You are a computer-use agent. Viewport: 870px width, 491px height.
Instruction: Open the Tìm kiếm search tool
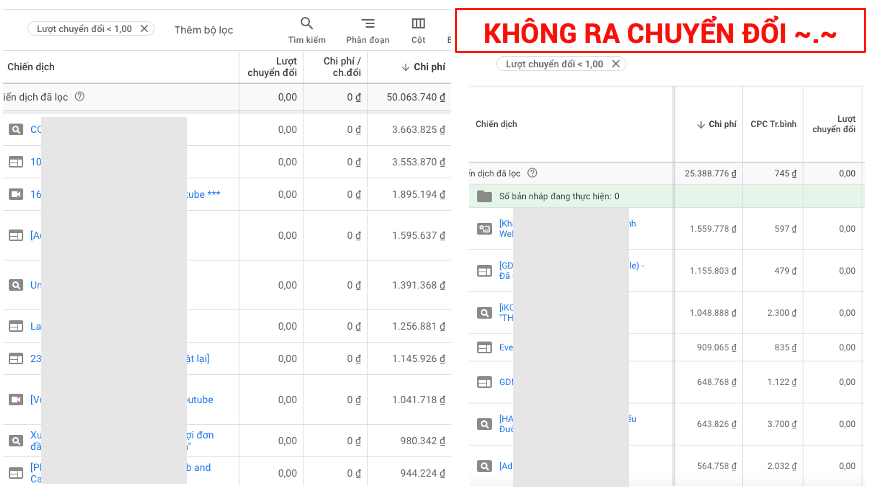[x=306, y=31]
